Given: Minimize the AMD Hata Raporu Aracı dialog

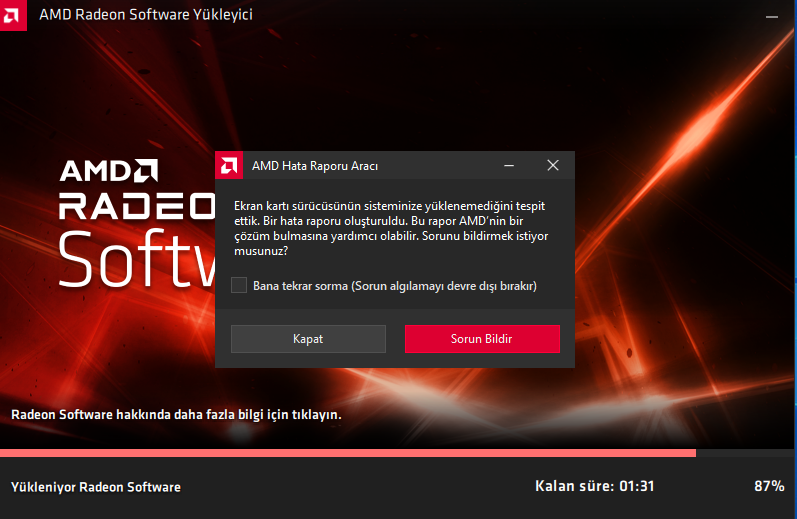Looking at the screenshot, I should [x=509, y=165].
